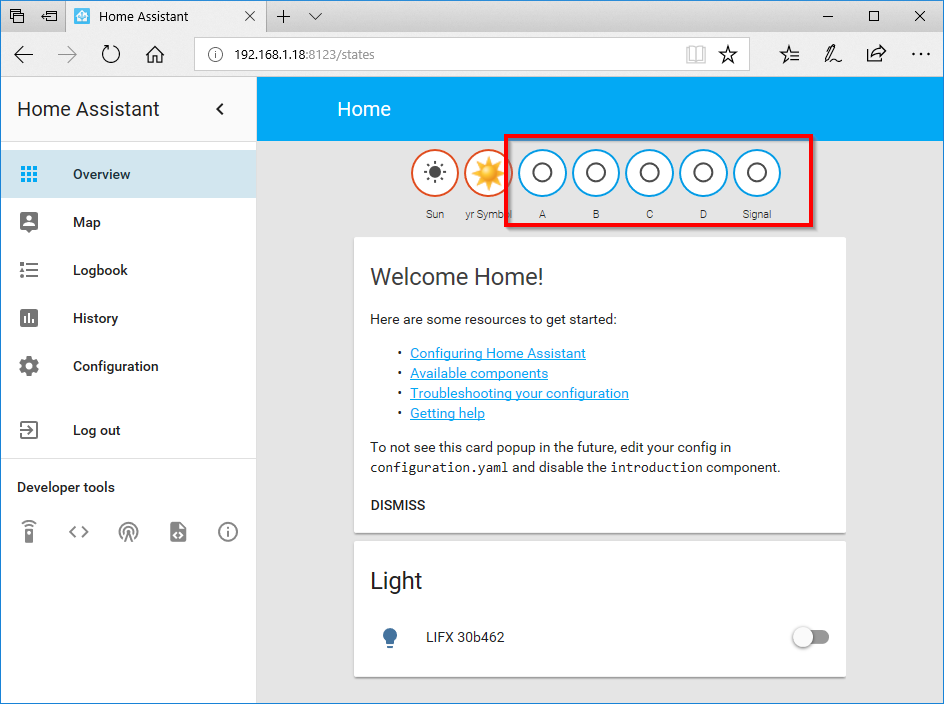
Task: Open the Overview grid icon
Action: [x=29, y=174]
